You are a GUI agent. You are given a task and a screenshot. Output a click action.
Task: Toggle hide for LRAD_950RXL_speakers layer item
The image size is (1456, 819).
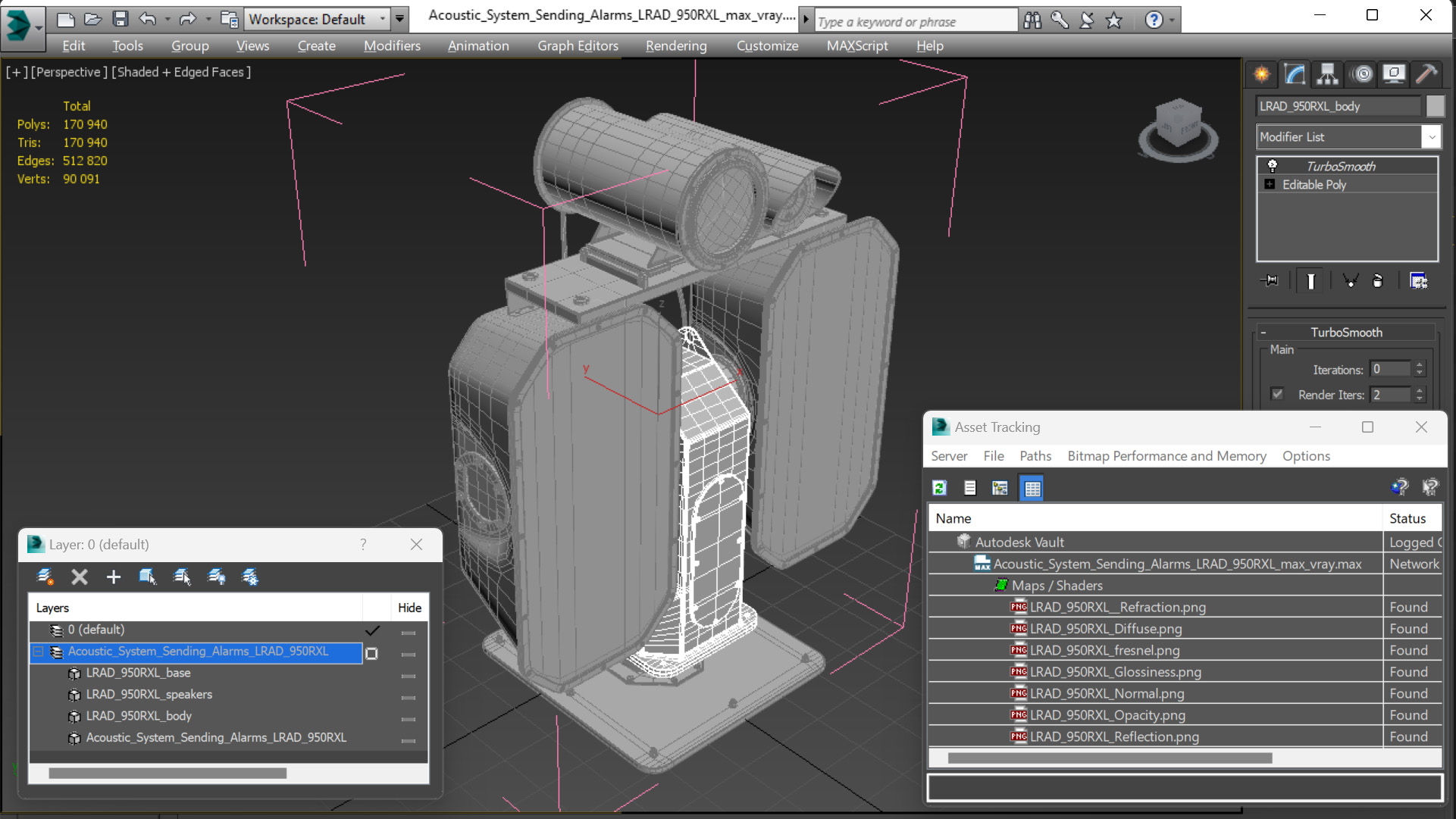point(409,697)
